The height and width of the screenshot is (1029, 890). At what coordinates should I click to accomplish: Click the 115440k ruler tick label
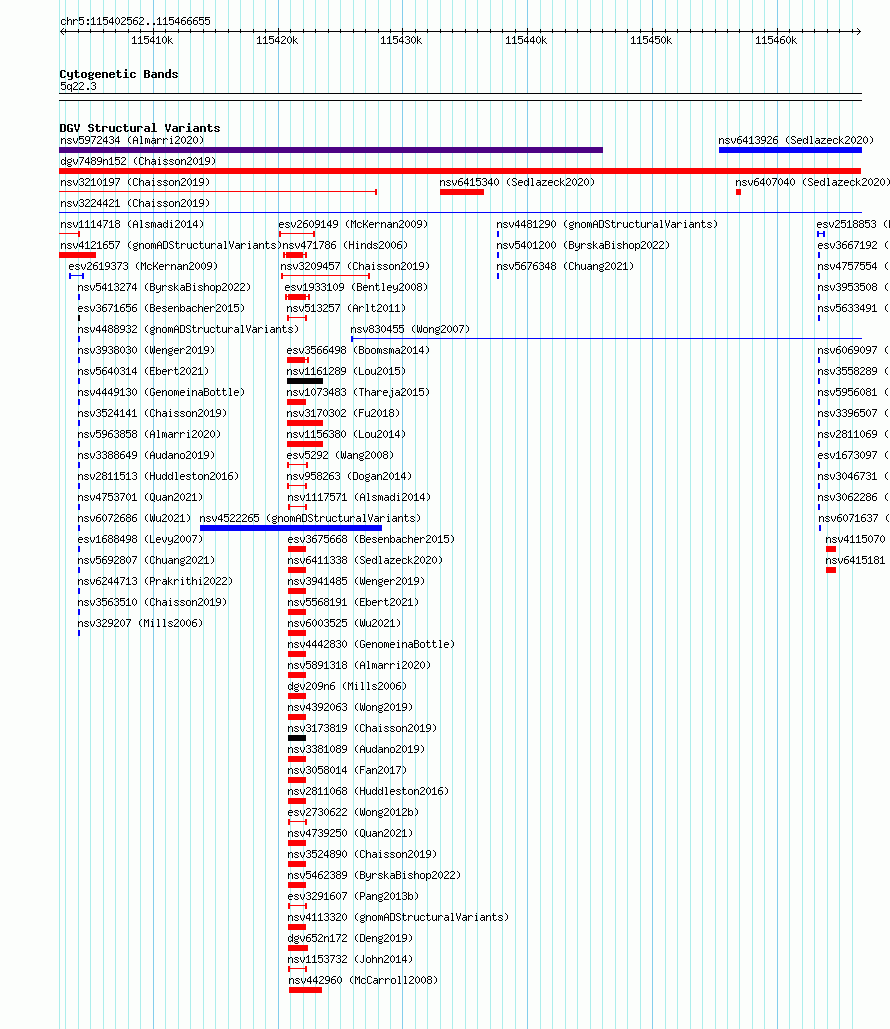526,41
